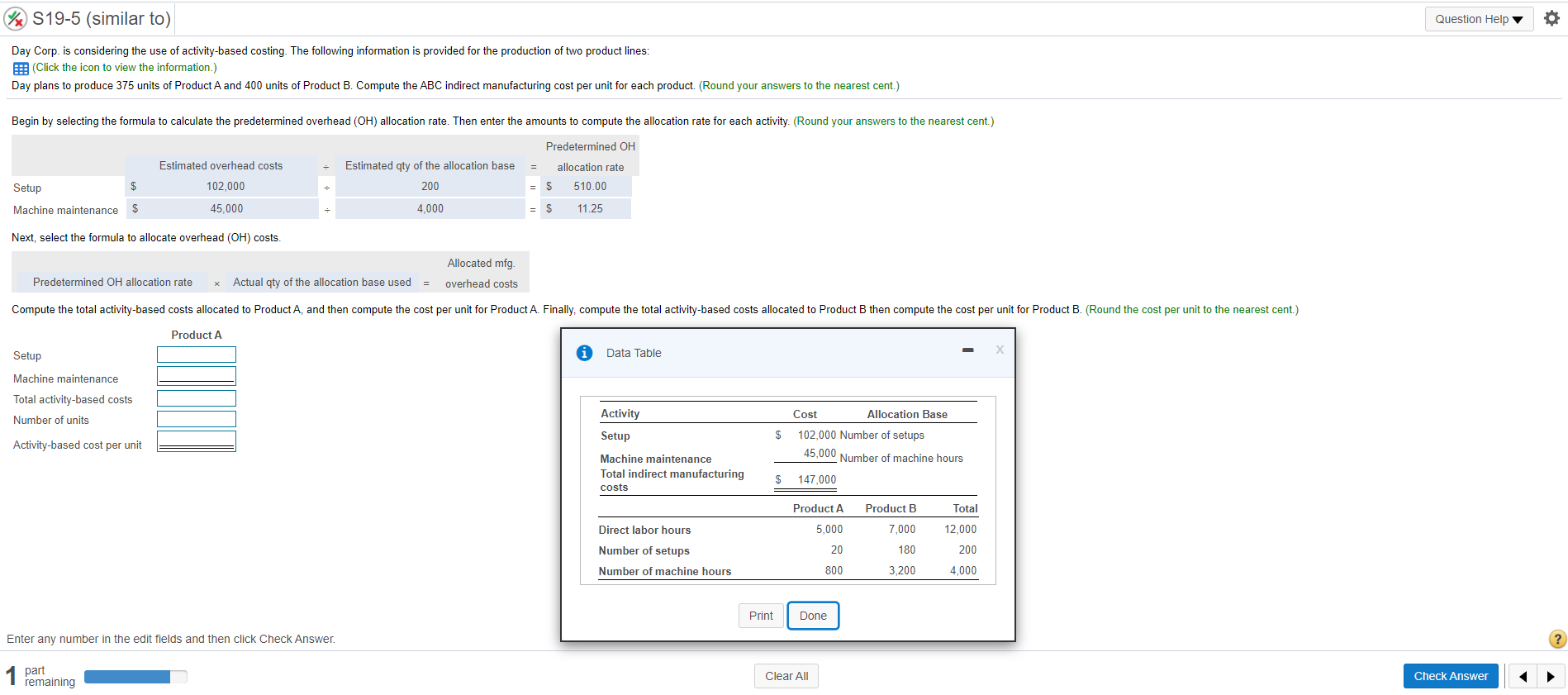The image size is (1568, 695).
Task: Click the incorrect-answer status icon beside S19-5
Action: [x=16, y=18]
